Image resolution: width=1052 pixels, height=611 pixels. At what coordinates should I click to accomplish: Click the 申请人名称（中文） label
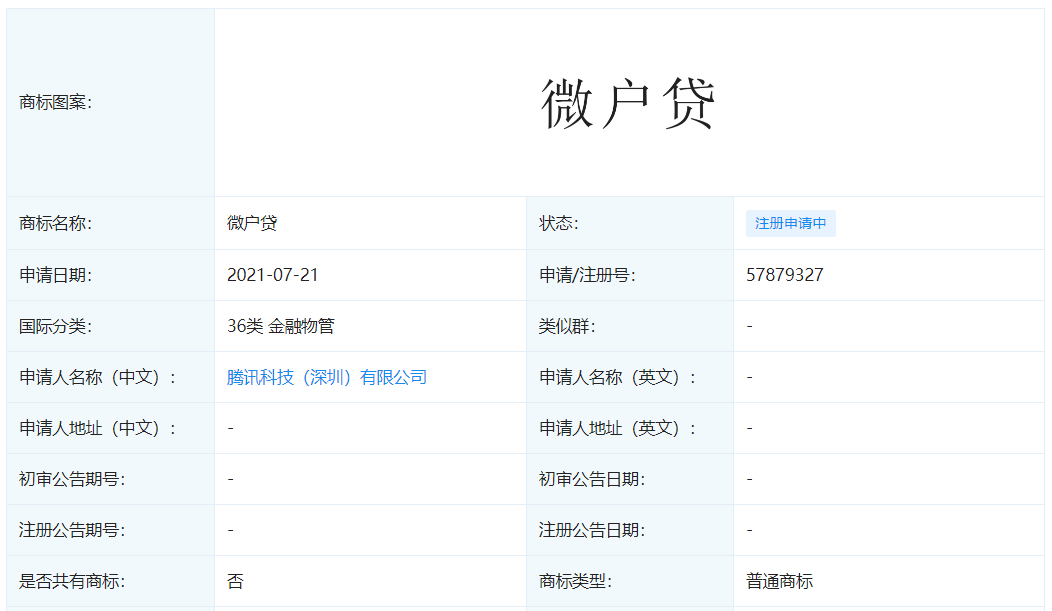[x=98, y=378]
